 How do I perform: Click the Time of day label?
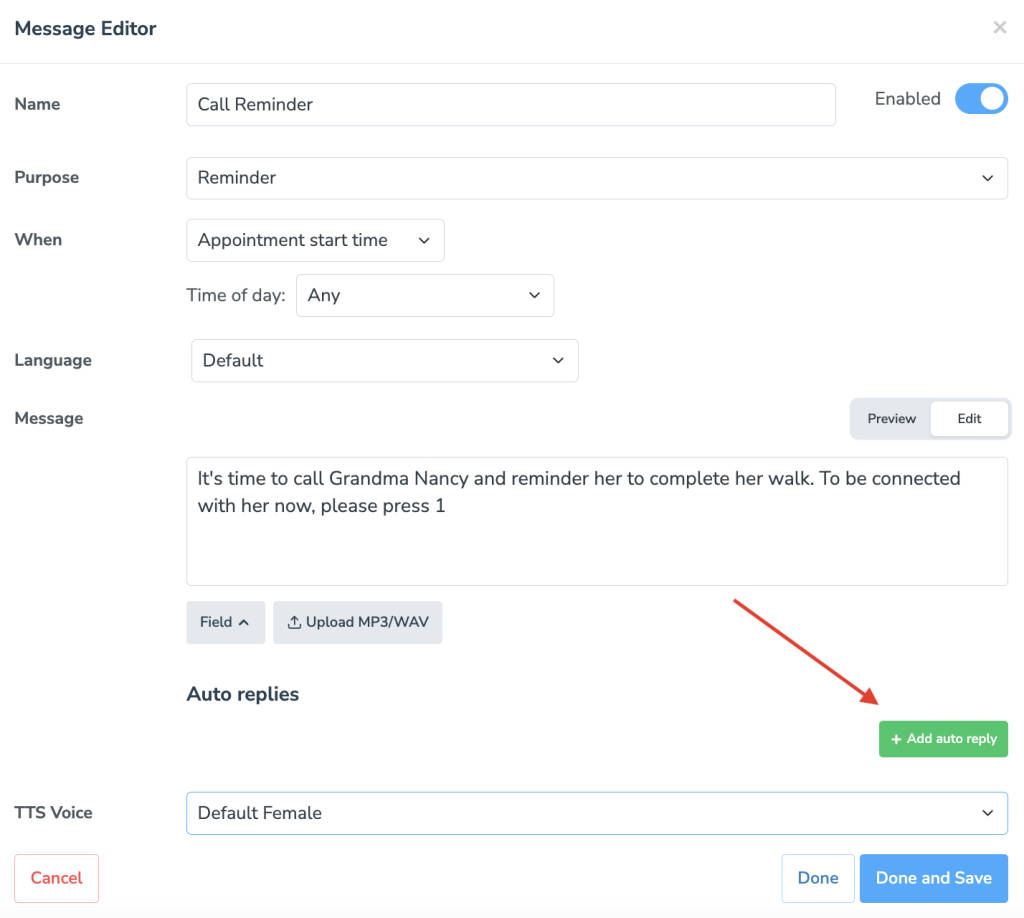(x=236, y=296)
